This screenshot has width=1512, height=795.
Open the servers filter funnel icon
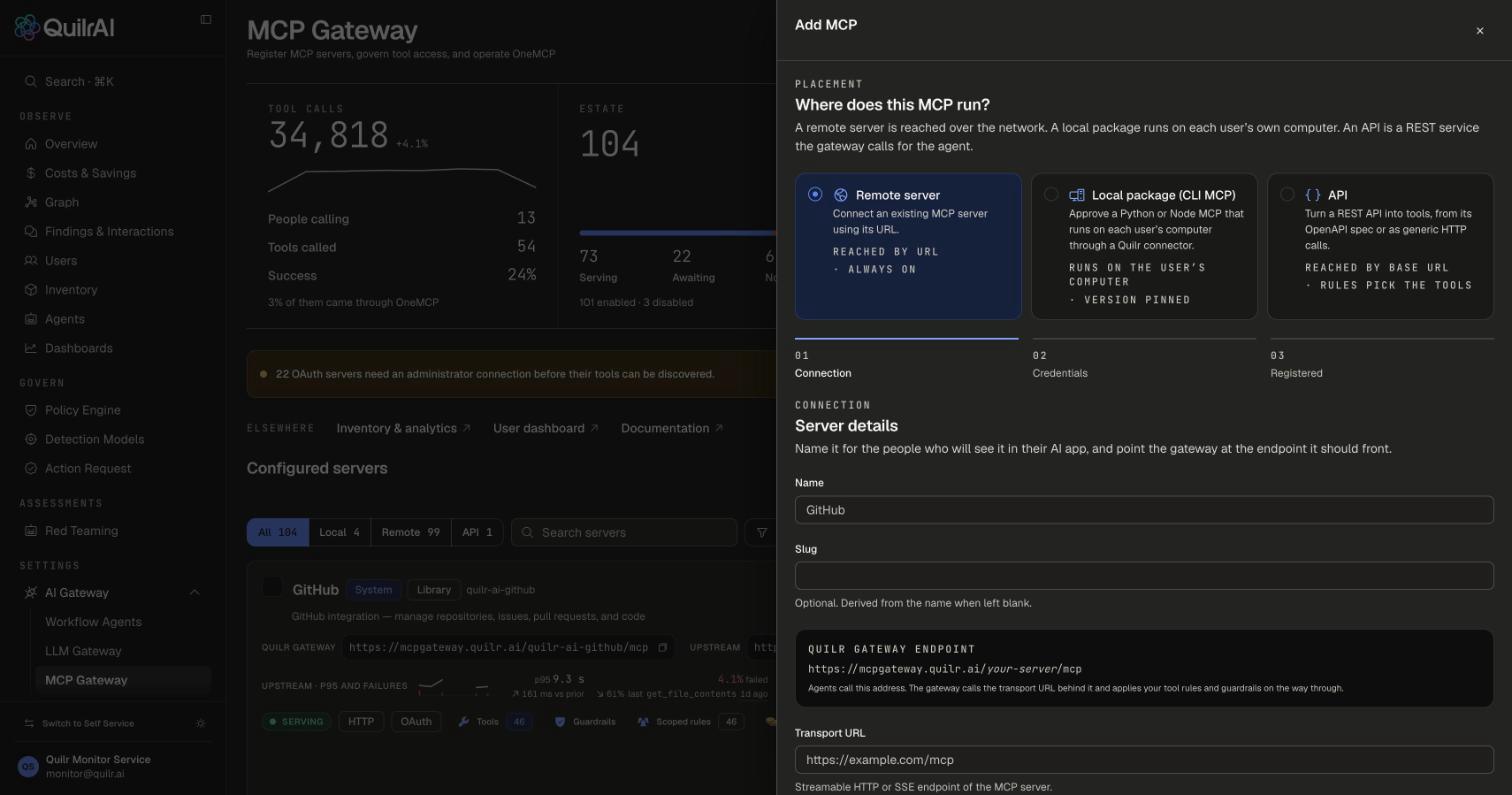click(x=762, y=532)
